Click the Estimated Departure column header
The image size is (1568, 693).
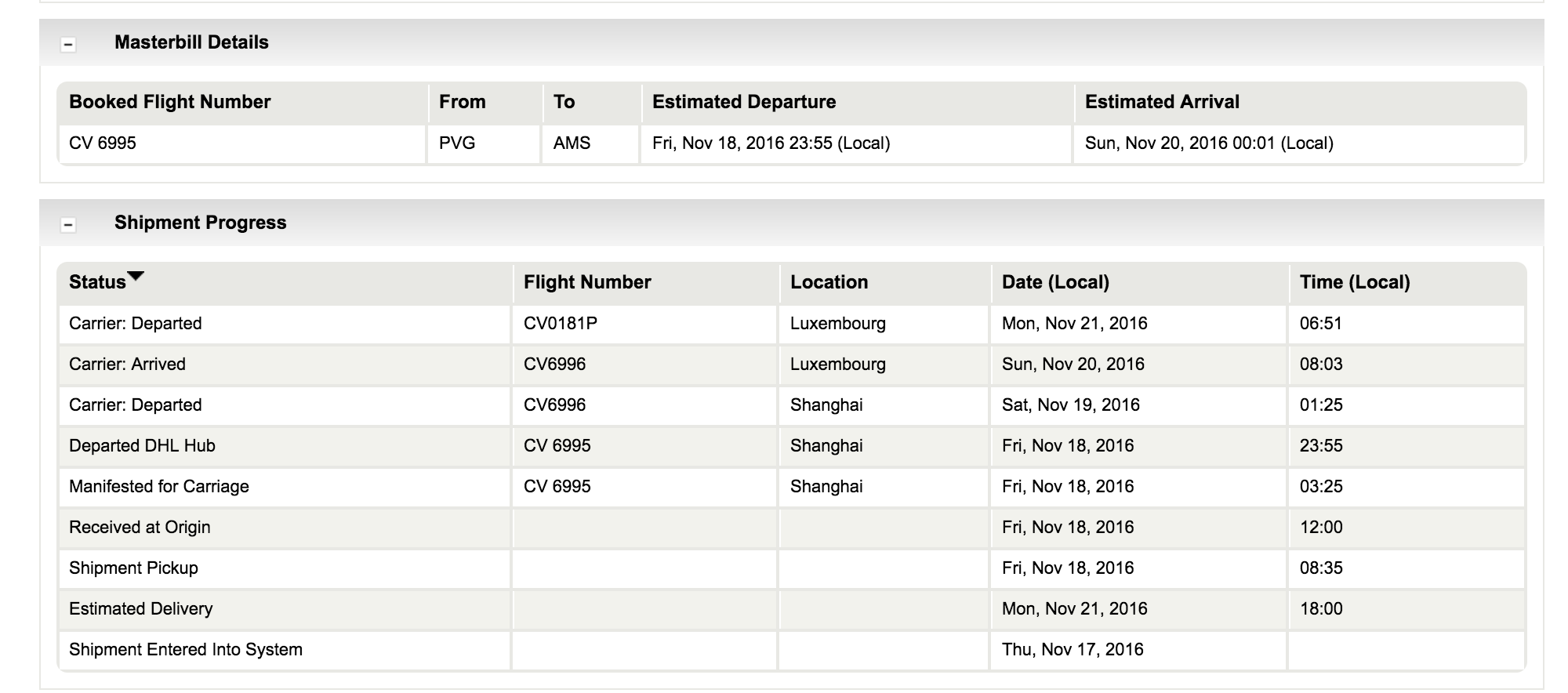[744, 102]
